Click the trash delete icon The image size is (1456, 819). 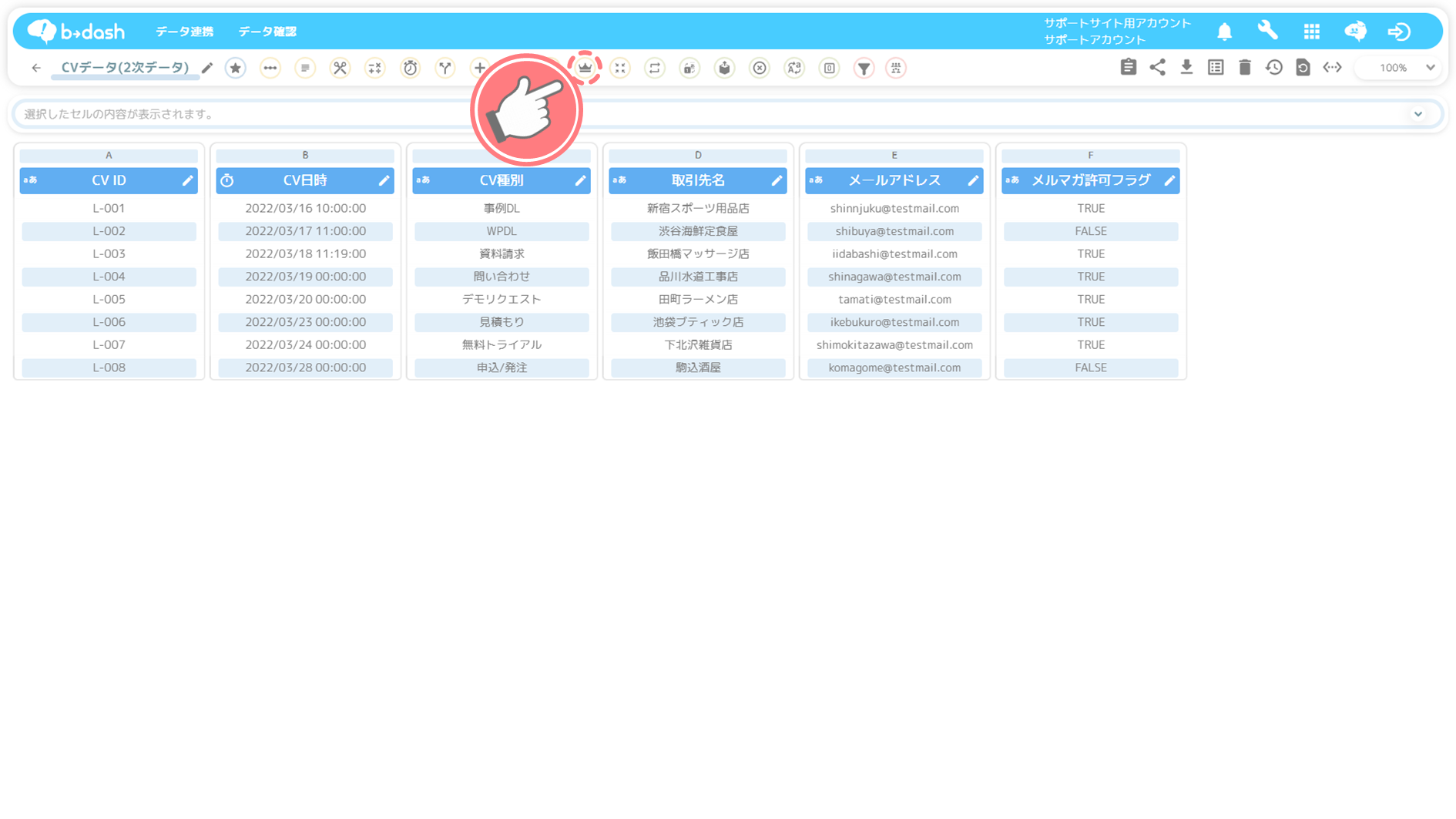1245,67
